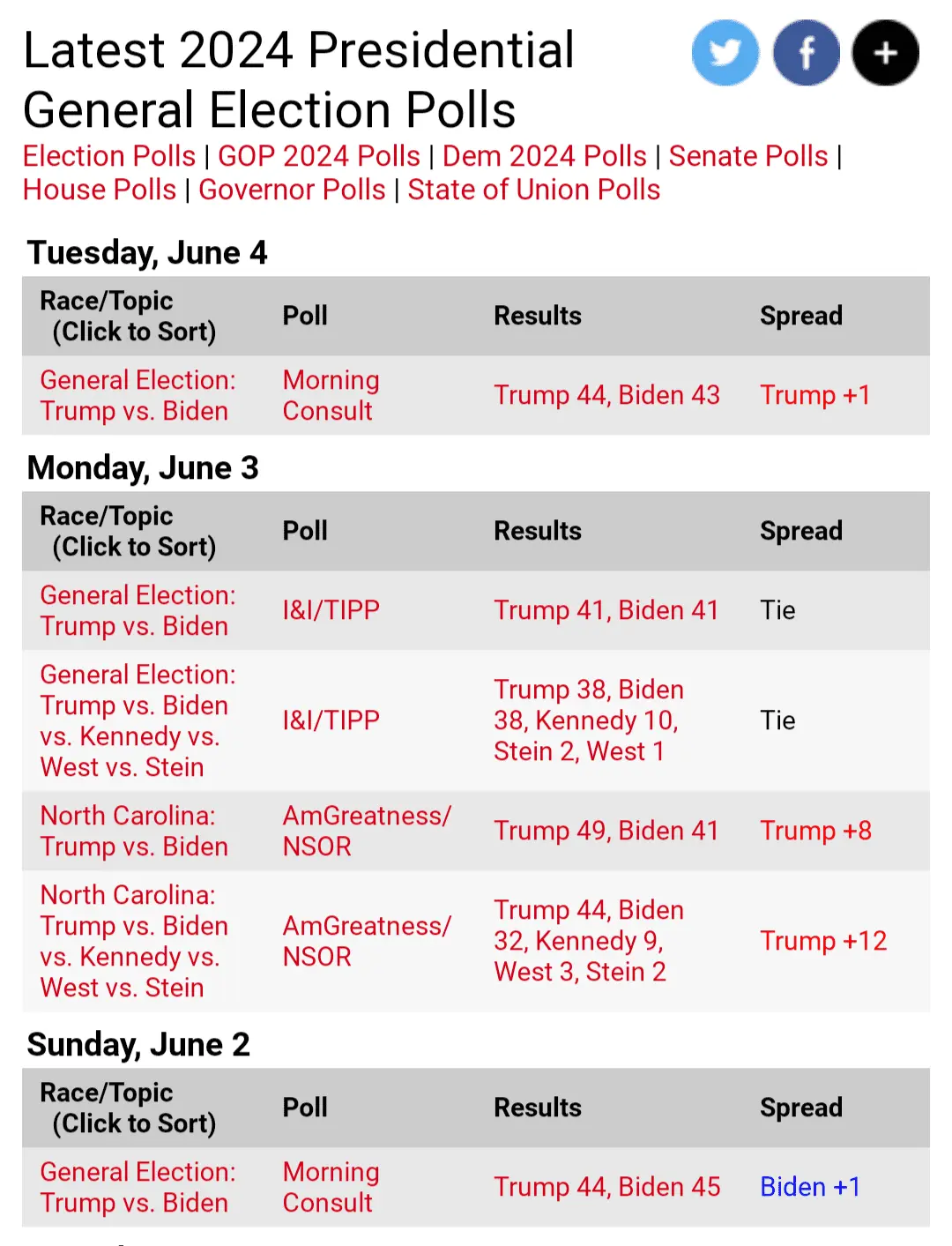
Task: Sort Sunday table by Race/Topic header
Action: coord(128,1108)
